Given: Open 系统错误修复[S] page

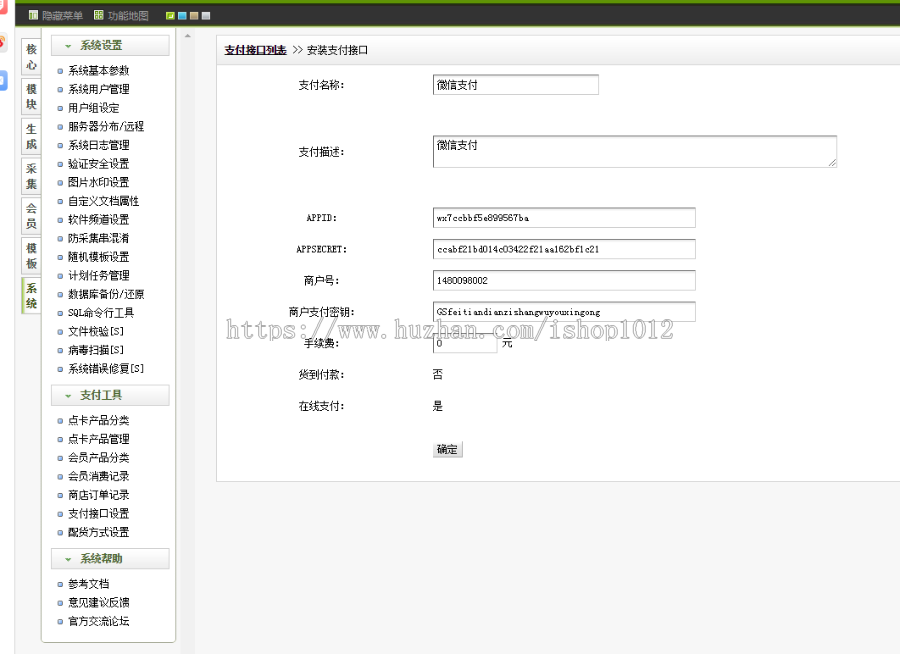Looking at the screenshot, I should coord(106,369).
